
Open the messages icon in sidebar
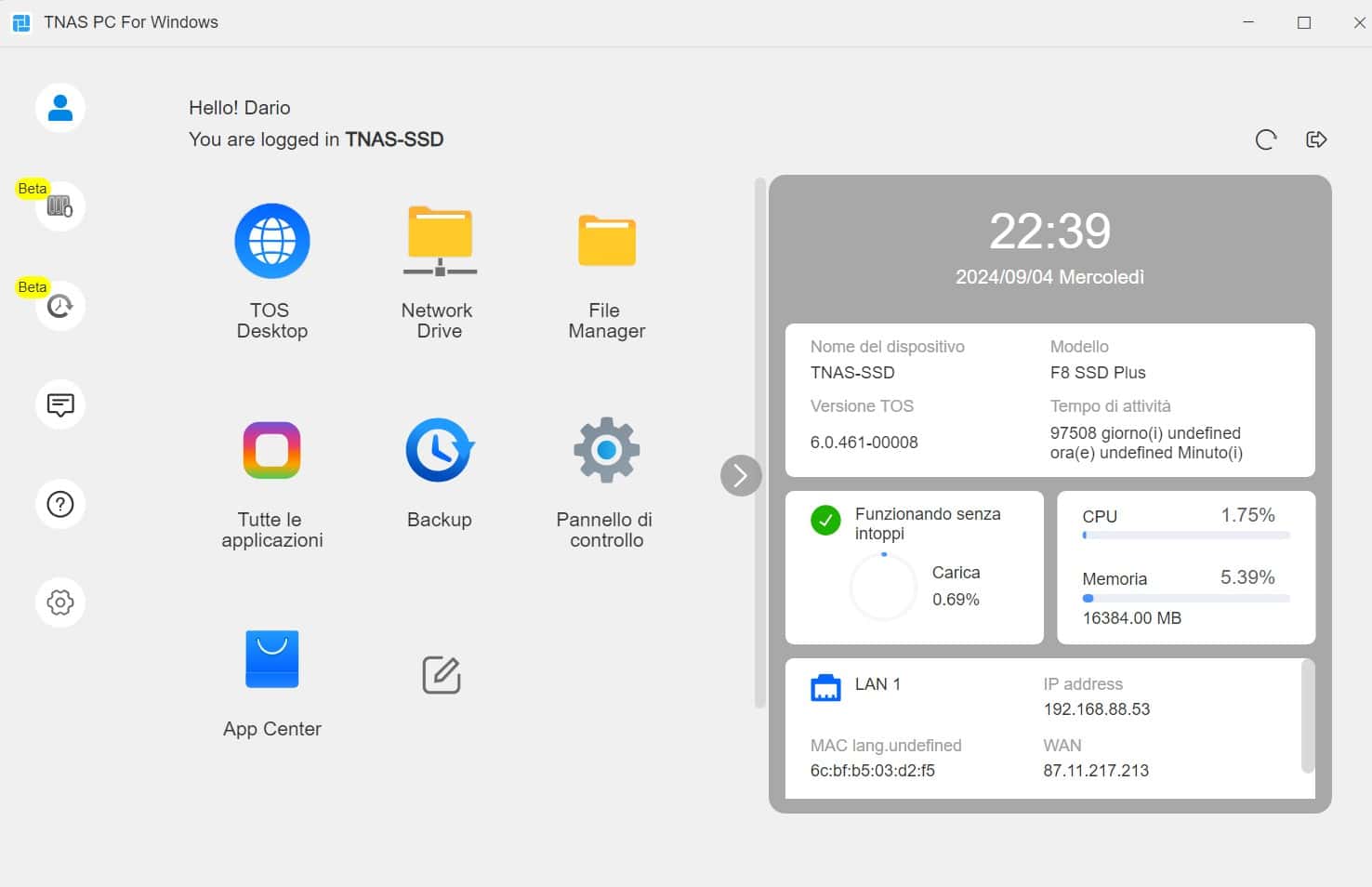60,404
